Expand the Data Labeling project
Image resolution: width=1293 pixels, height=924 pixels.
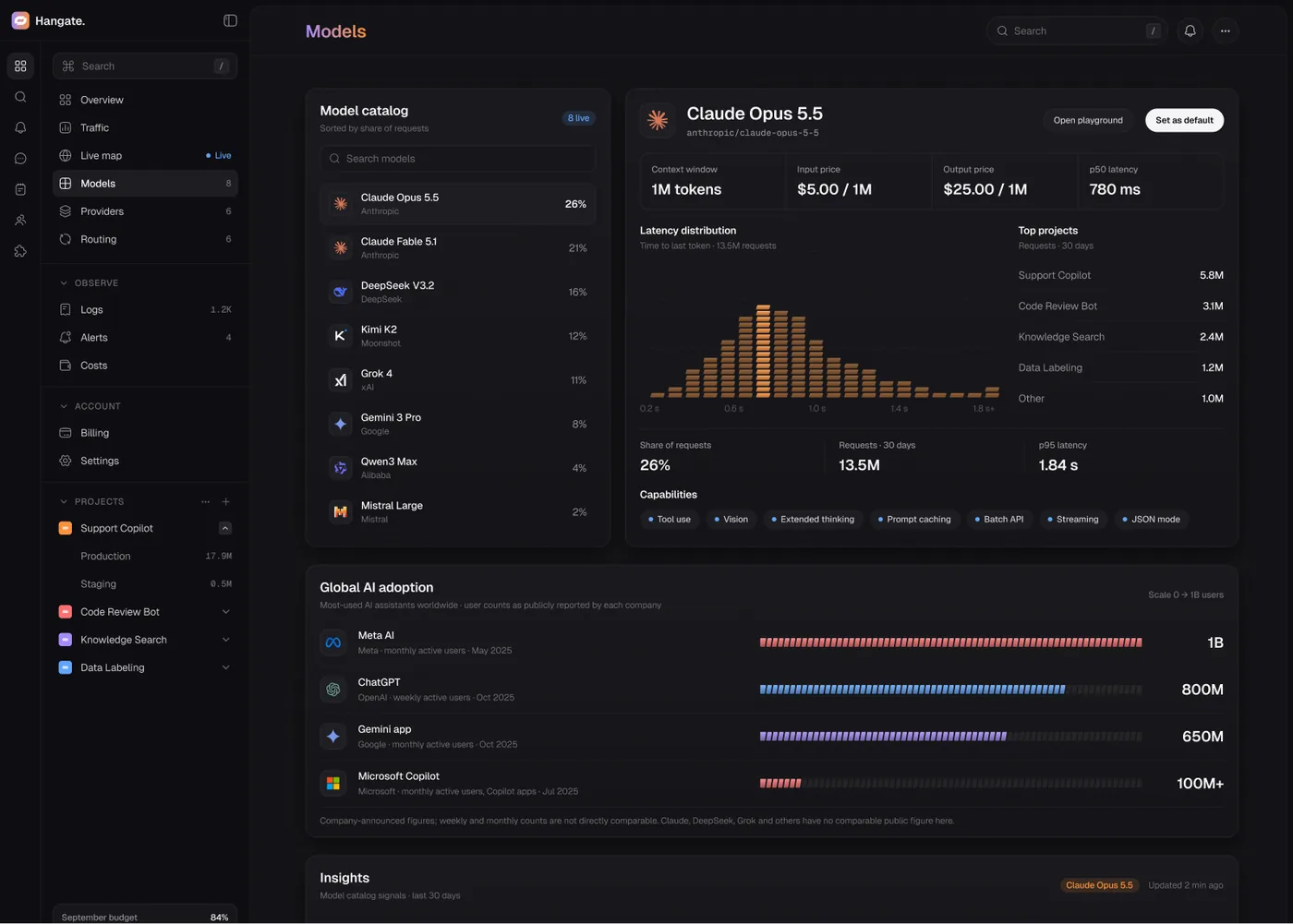point(225,667)
